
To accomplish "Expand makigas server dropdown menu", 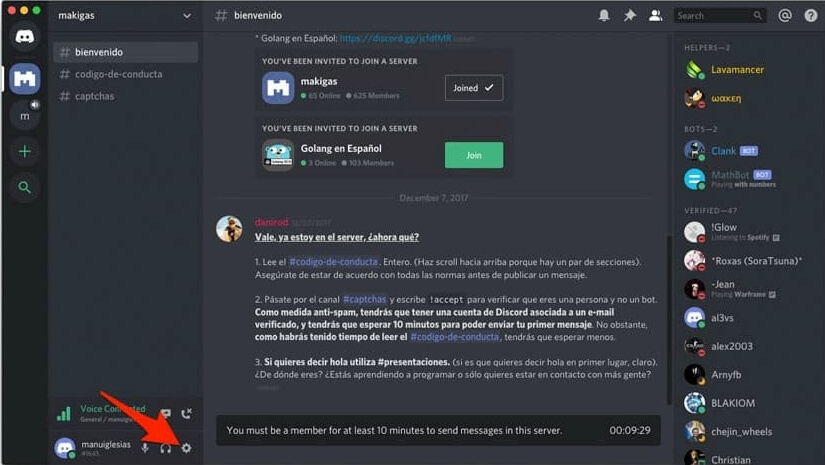I will pyautogui.click(x=187, y=16).
